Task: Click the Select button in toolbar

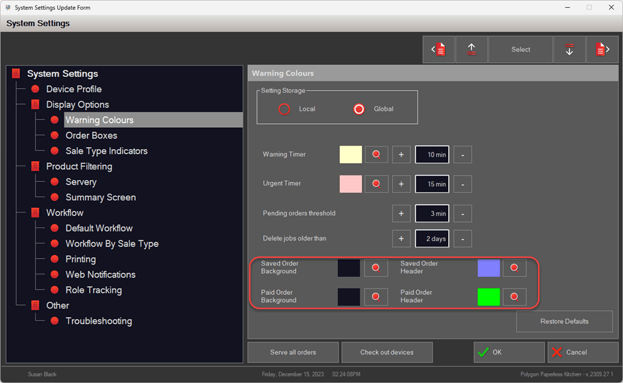Action: click(x=520, y=49)
